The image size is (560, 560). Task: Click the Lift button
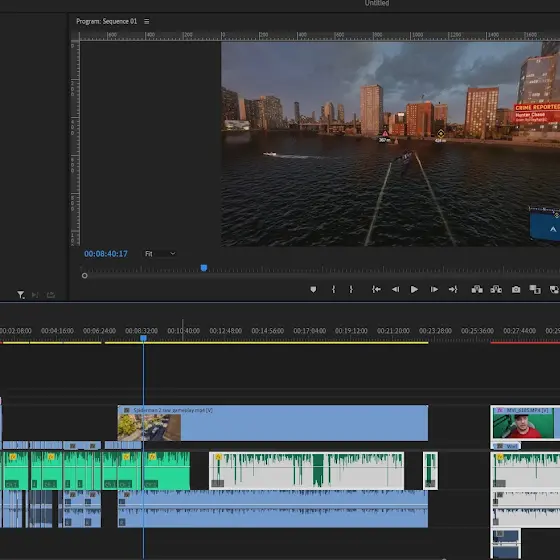click(477, 289)
